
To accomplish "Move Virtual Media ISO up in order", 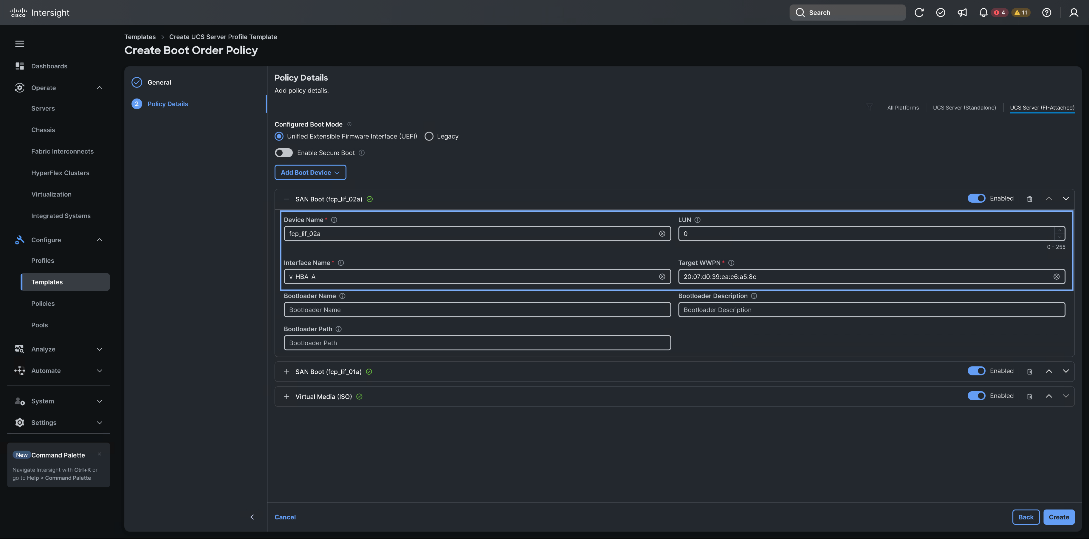I will (1049, 396).
